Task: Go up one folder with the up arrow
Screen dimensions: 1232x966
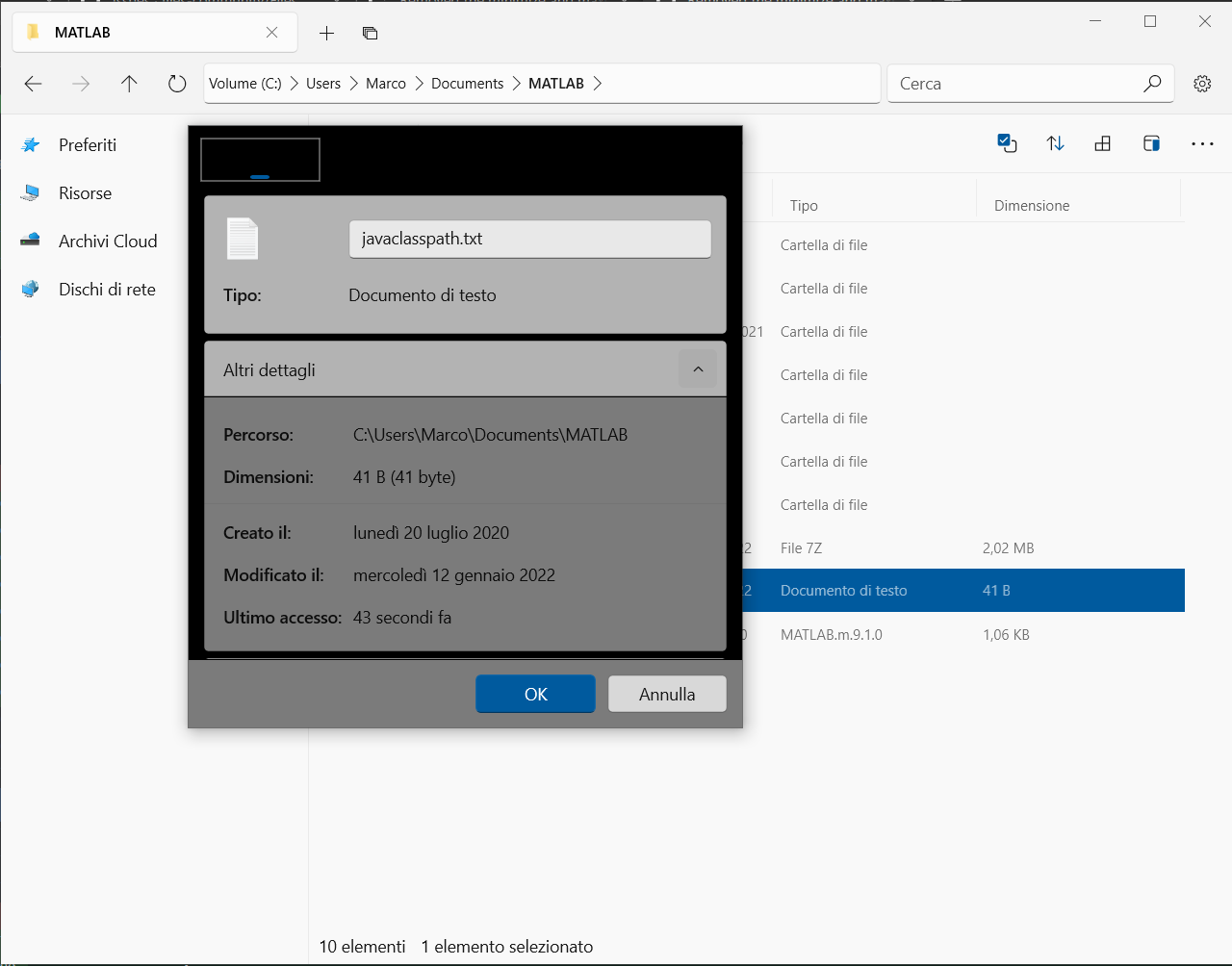Action: point(129,84)
